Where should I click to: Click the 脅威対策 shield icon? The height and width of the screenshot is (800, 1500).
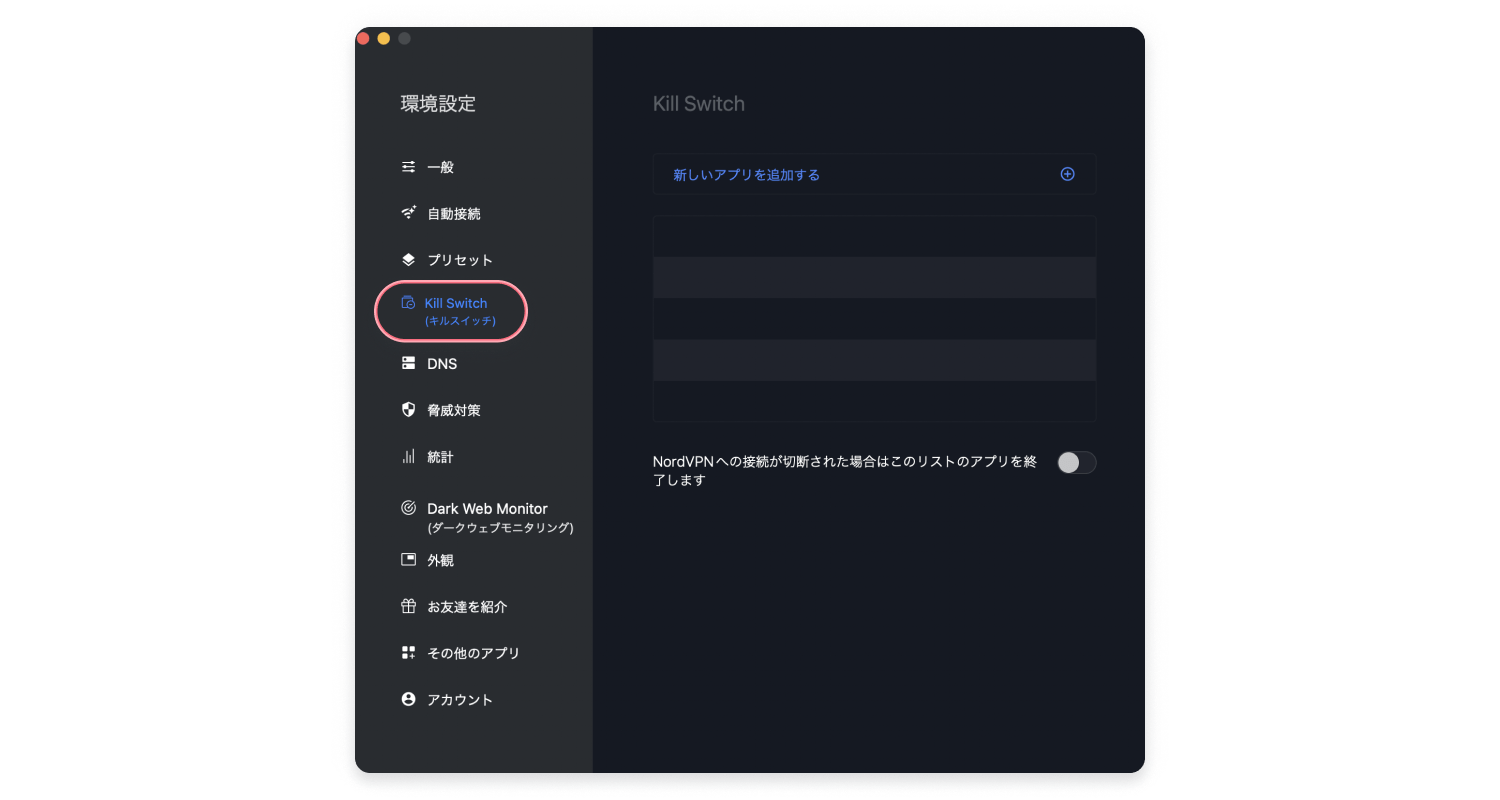pos(408,409)
